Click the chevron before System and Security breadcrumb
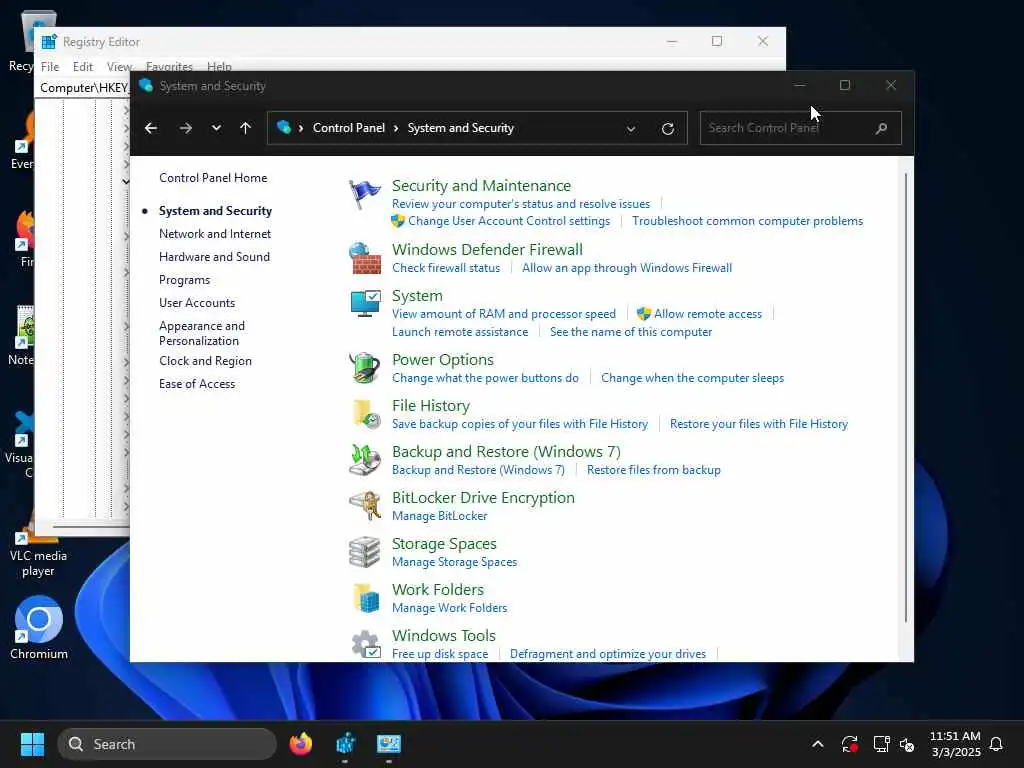The image size is (1024, 768). coord(396,128)
